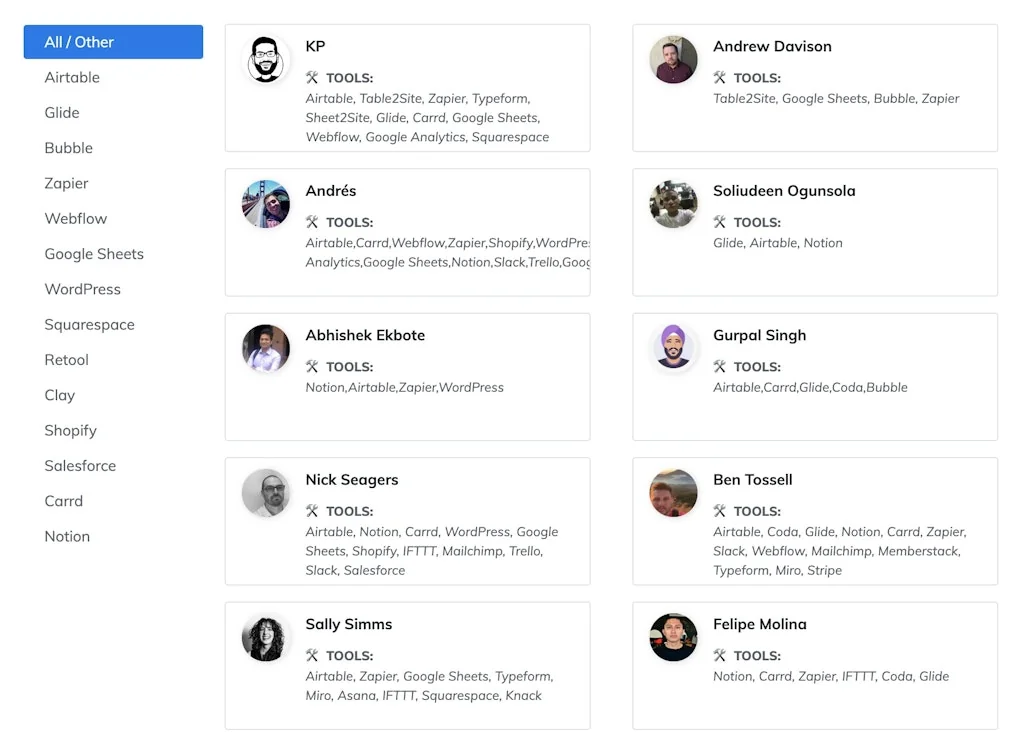
Task: Show experts using Notion
Action: click(x=67, y=536)
